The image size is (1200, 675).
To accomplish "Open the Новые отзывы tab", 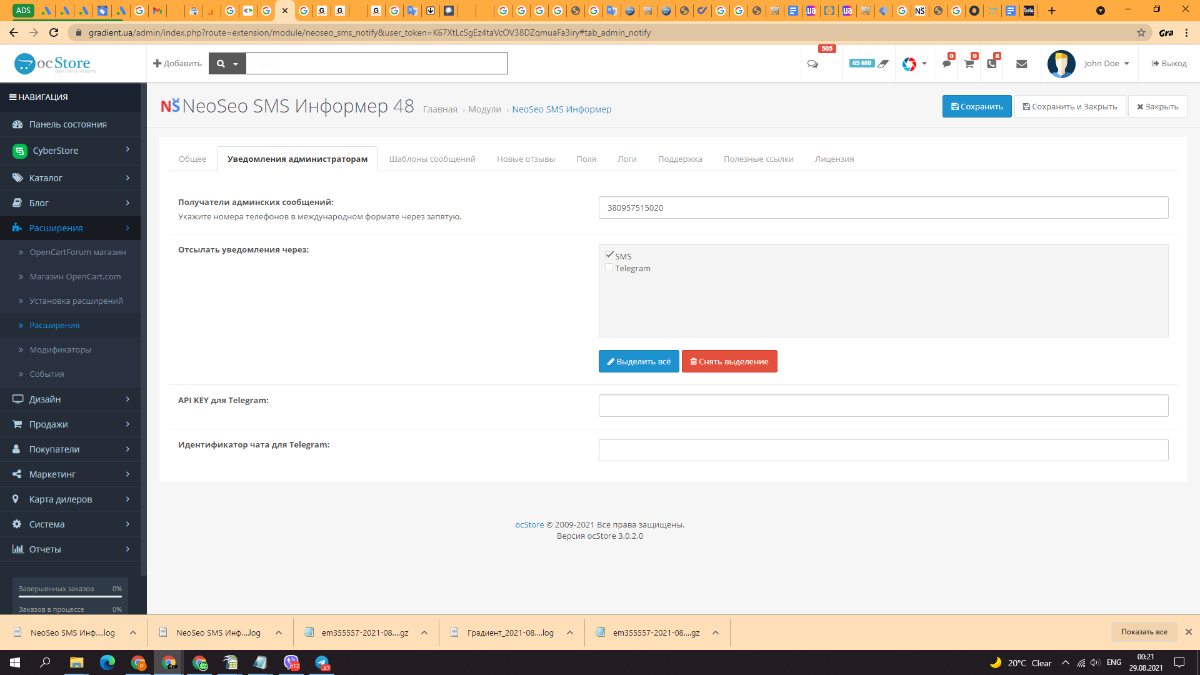I will (526, 159).
